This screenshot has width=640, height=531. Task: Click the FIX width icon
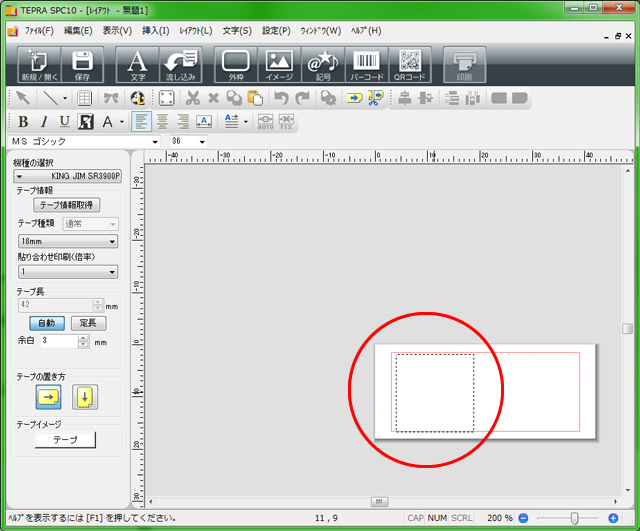coord(286,122)
